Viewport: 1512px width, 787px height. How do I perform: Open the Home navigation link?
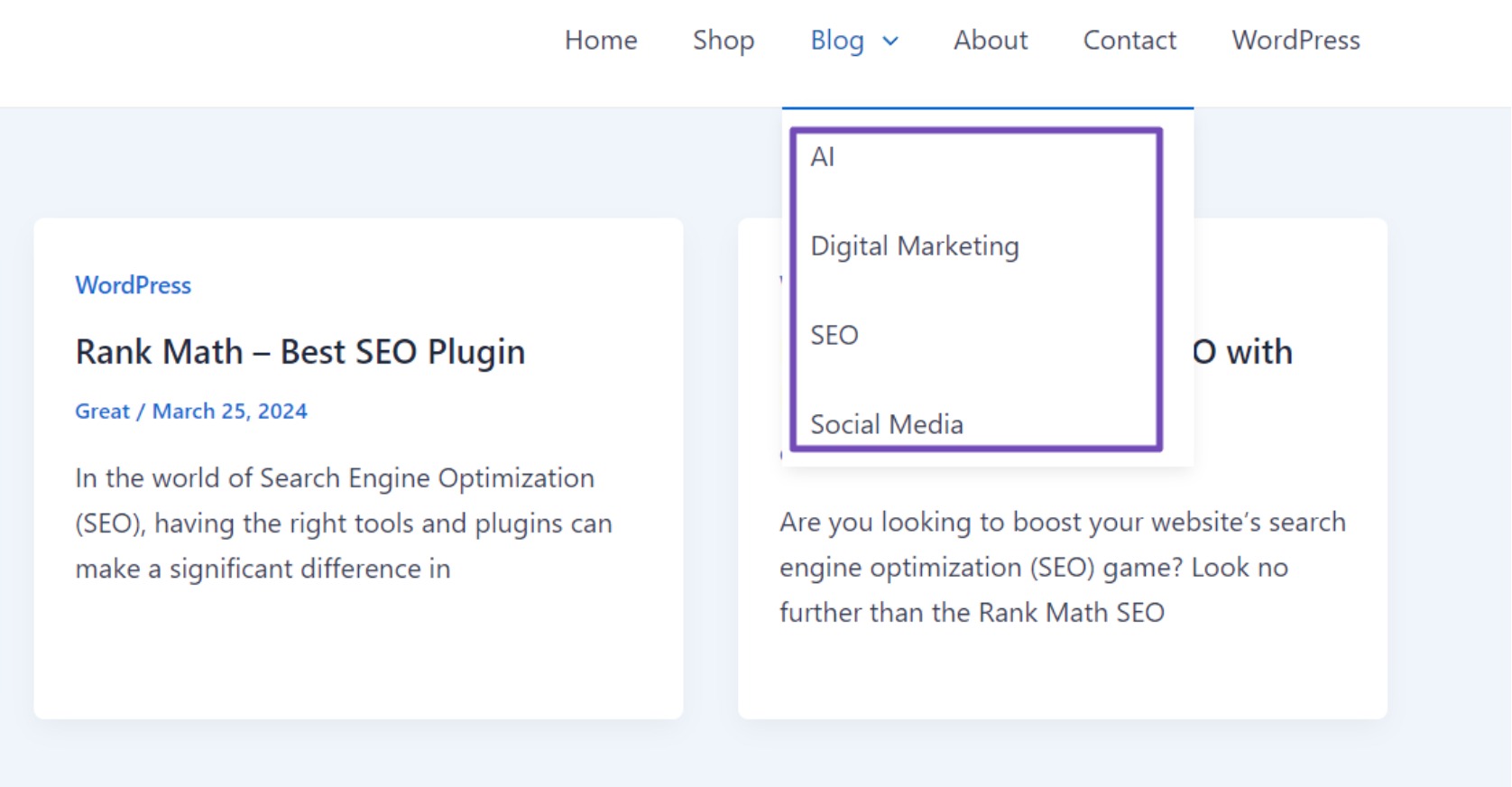pos(601,41)
